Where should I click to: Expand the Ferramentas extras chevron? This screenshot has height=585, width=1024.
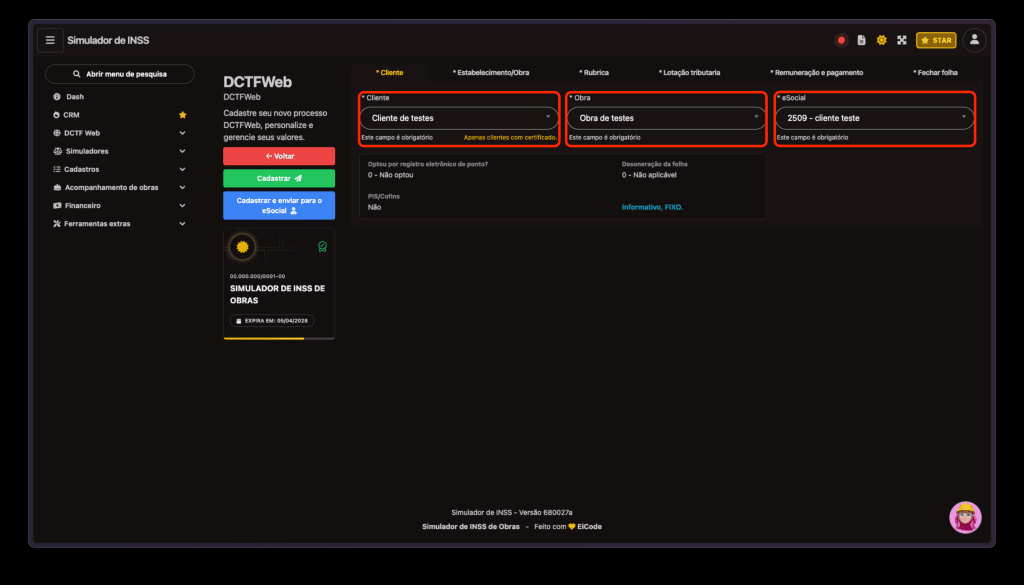pos(182,224)
